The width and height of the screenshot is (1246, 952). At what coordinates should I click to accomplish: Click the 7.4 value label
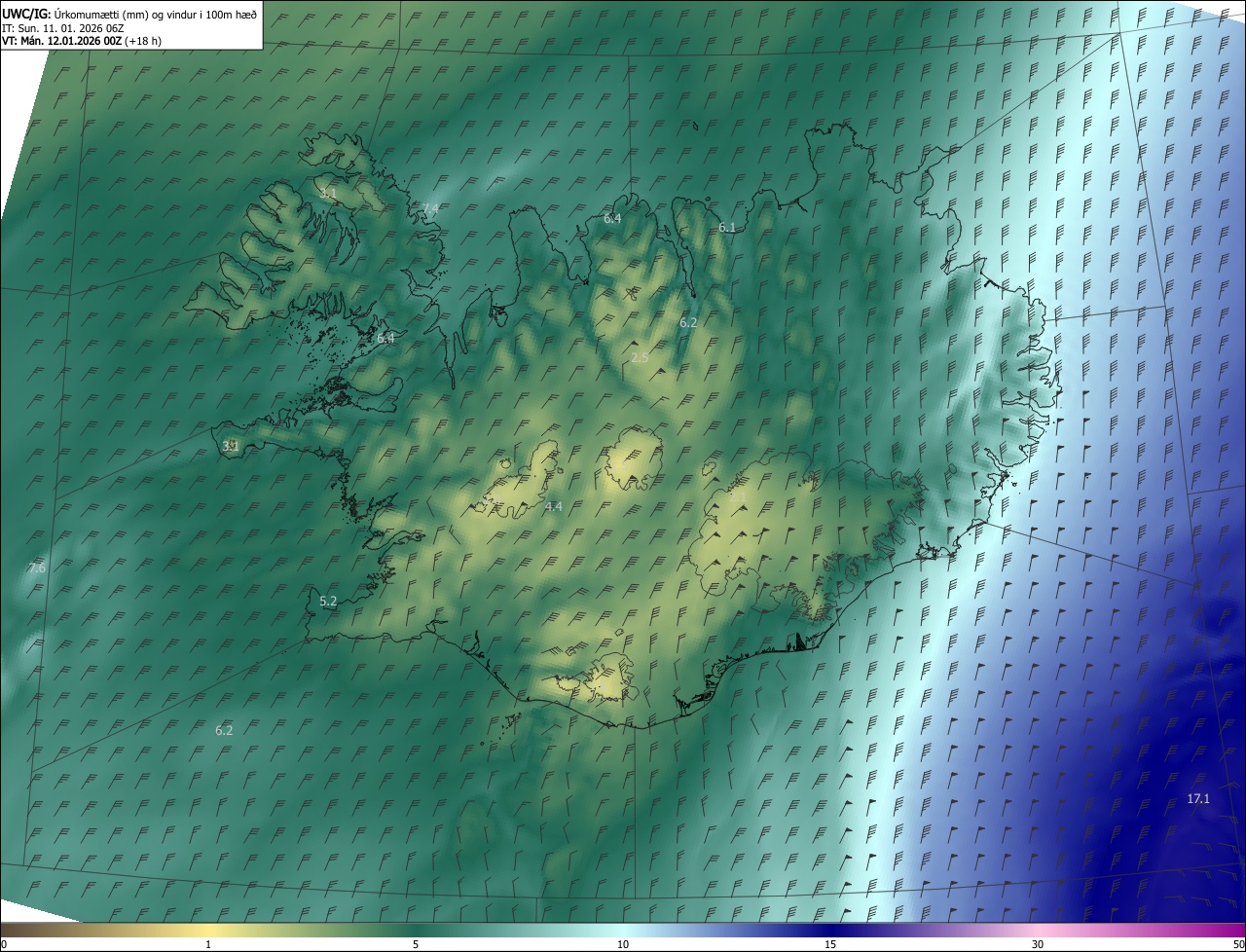point(430,209)
